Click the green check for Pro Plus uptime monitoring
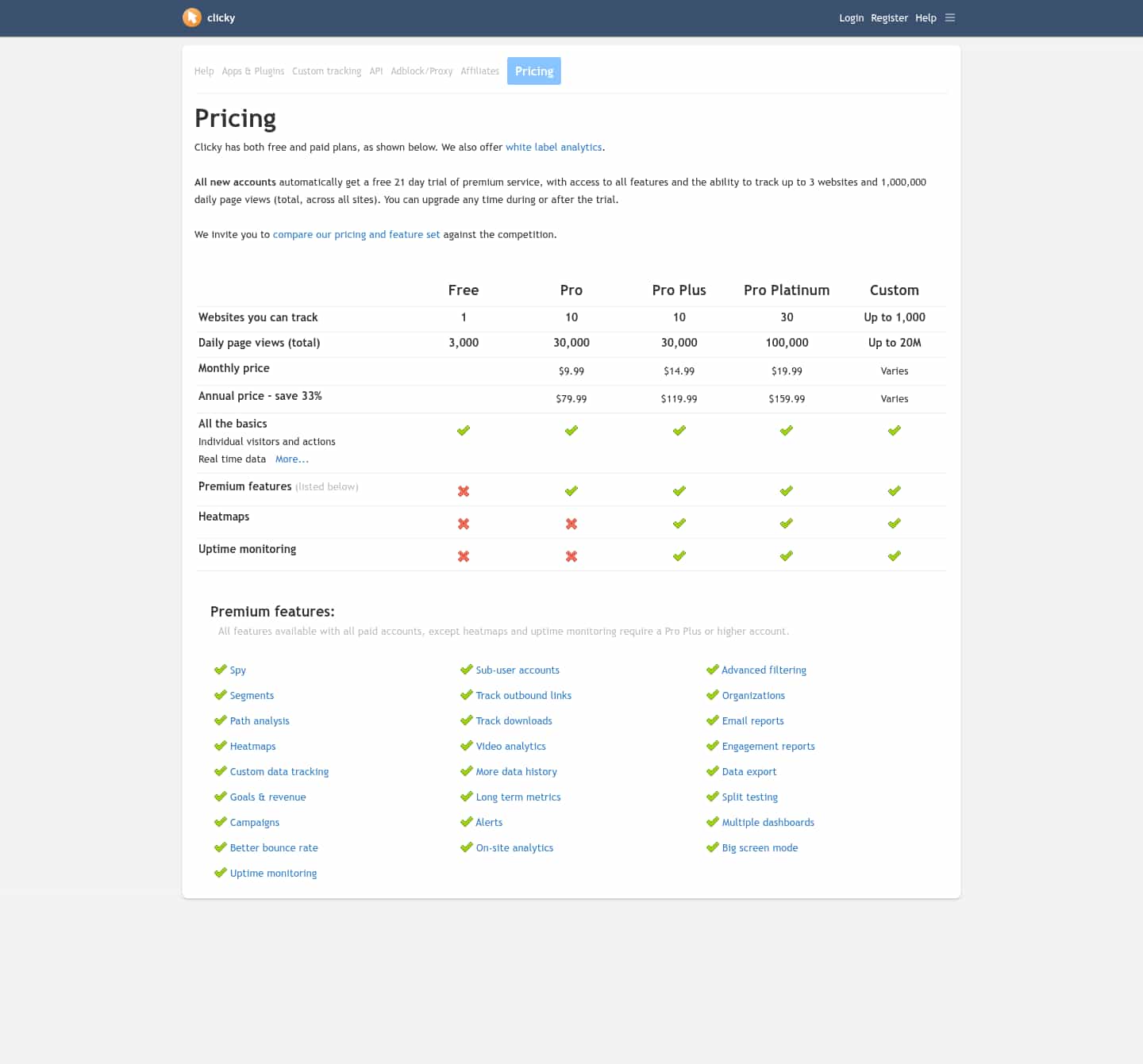 [x=679, y=555]
